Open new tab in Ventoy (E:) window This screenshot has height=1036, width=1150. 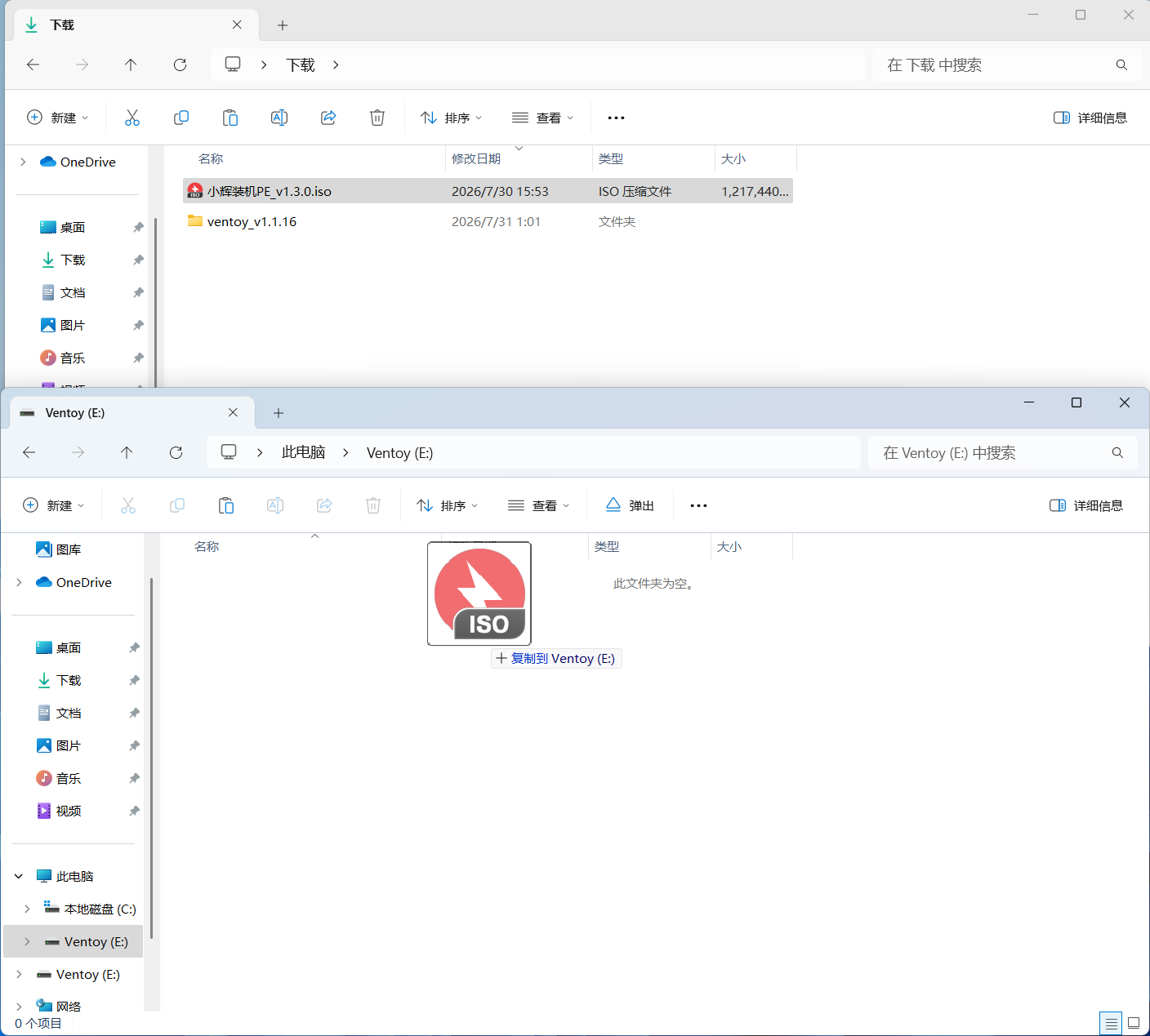coord(279,413)
